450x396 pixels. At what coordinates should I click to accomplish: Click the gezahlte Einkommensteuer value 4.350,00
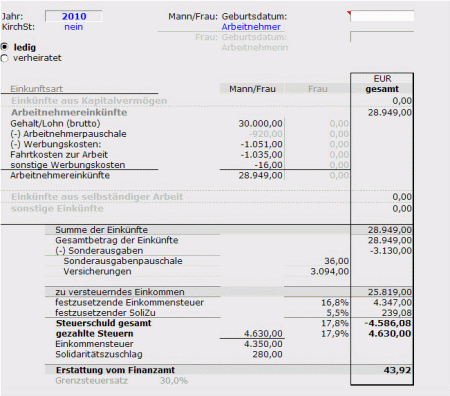(263, 344)
